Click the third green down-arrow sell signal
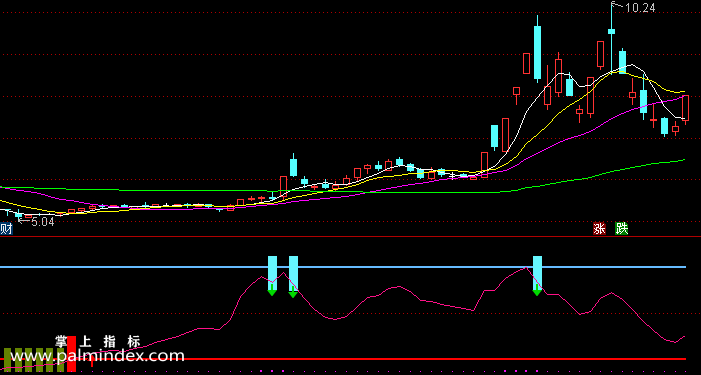Screen dimensions: 701x375 pyautogui.click(x=537, y=292)
